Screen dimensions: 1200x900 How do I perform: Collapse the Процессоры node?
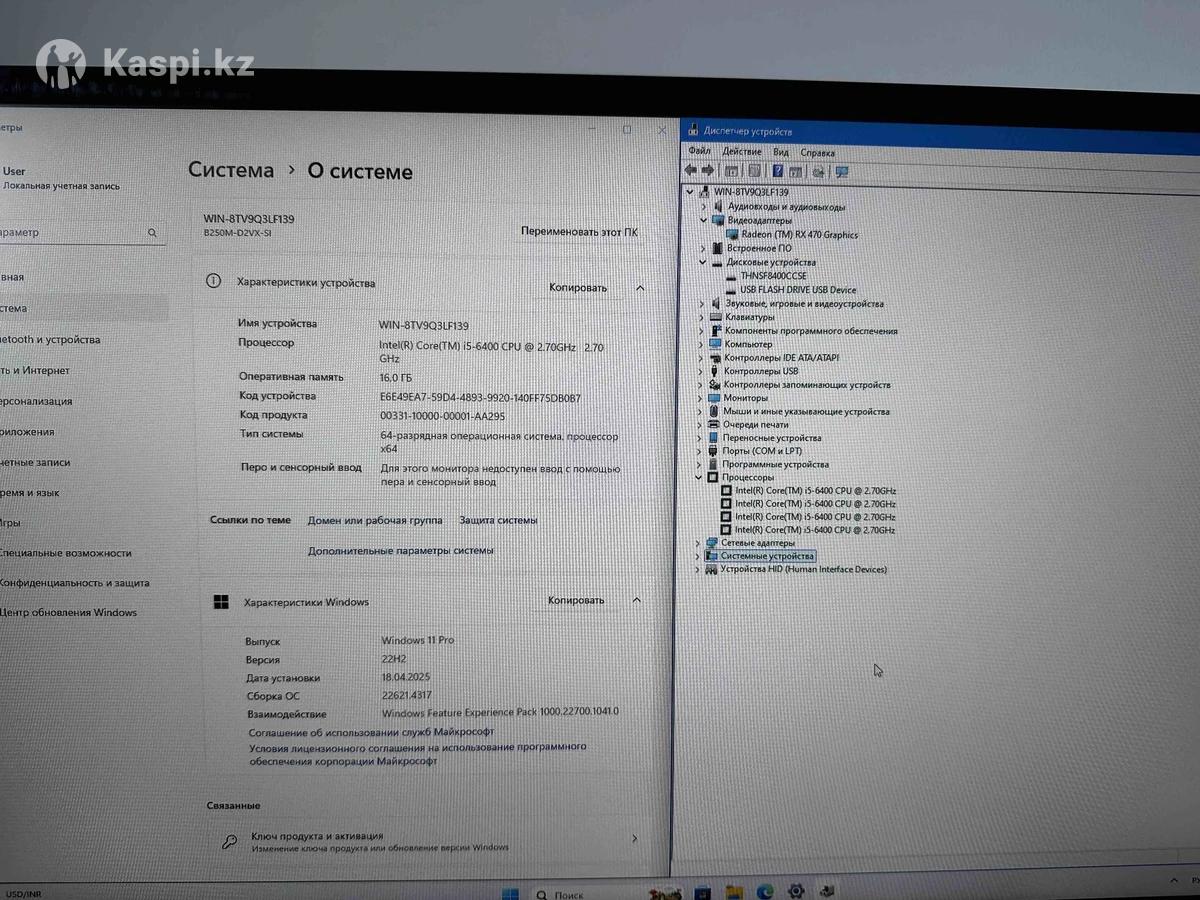click(x=700, y=478)
